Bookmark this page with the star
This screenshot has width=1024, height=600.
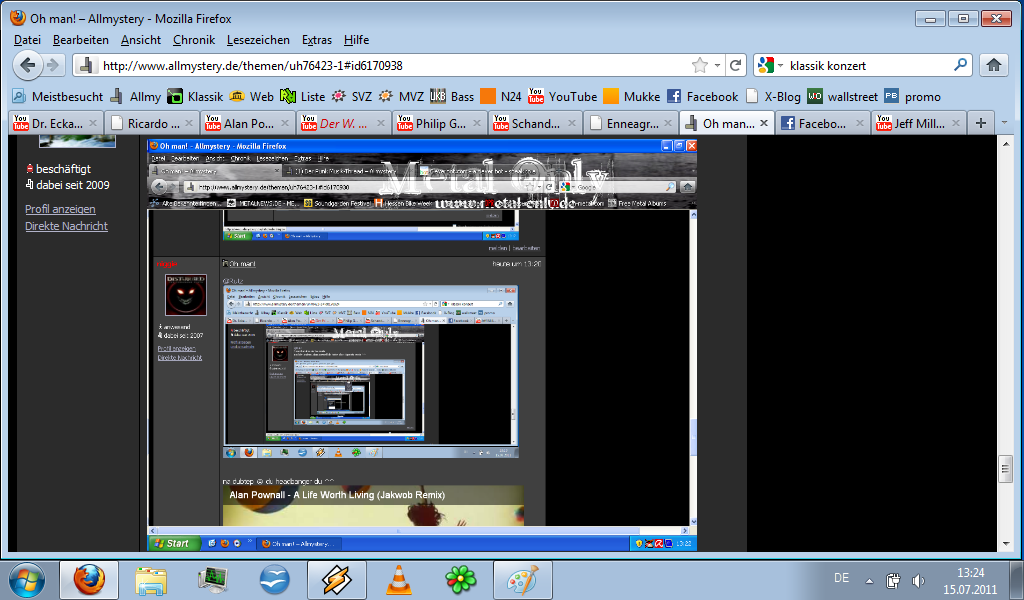tap(699, 65)
